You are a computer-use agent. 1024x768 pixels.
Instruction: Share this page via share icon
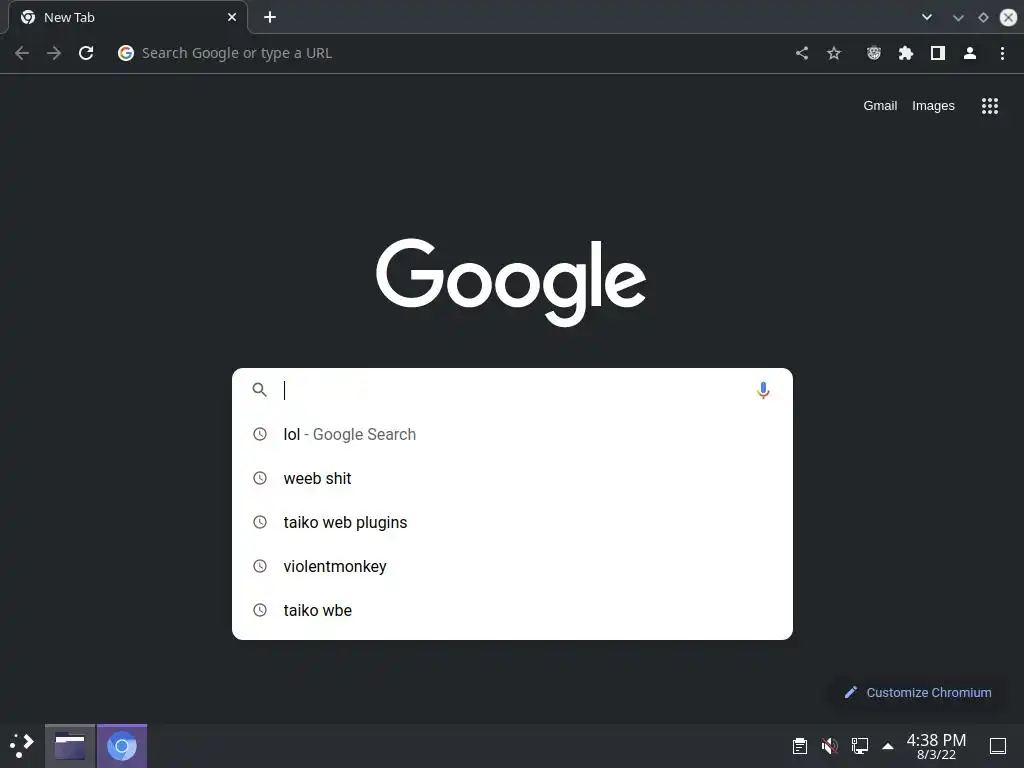click(802, 53)
